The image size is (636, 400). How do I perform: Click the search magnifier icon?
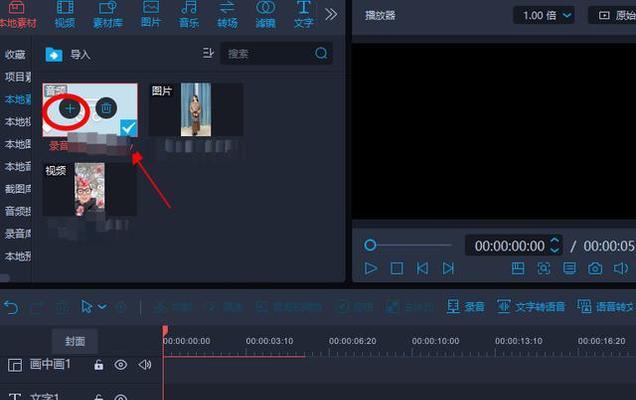(321, 53)
